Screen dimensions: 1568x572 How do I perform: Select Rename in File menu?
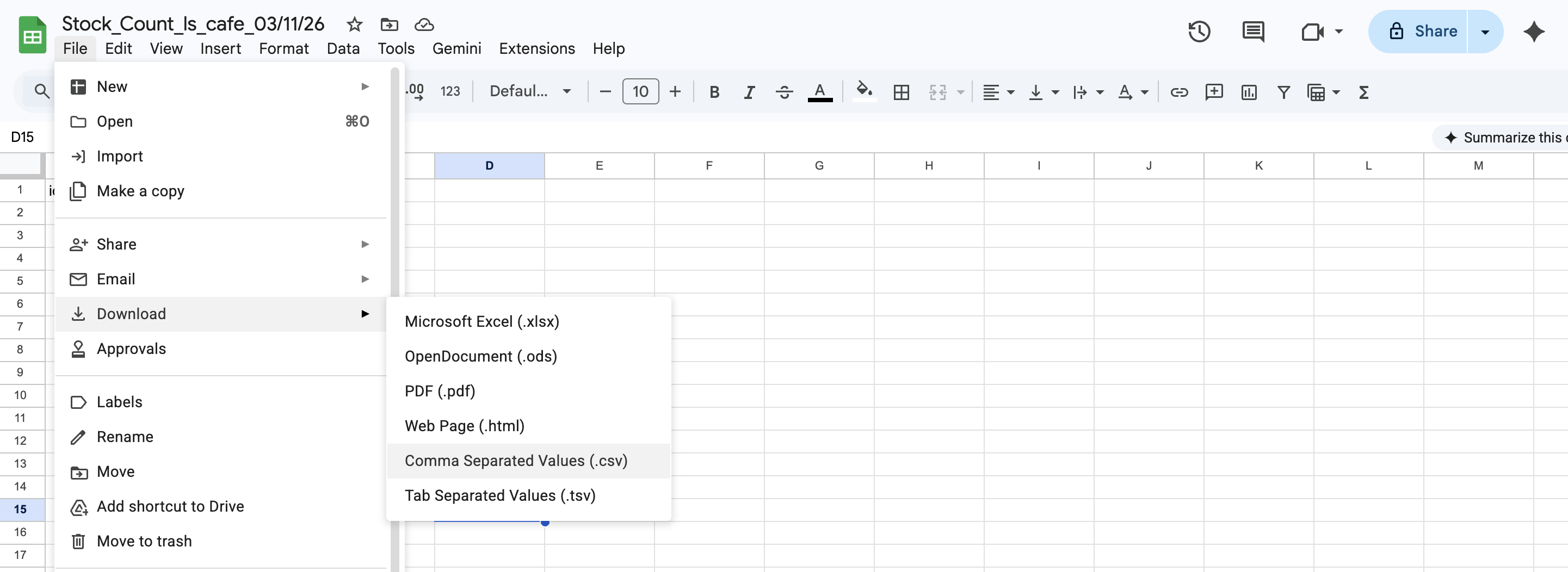221,437
